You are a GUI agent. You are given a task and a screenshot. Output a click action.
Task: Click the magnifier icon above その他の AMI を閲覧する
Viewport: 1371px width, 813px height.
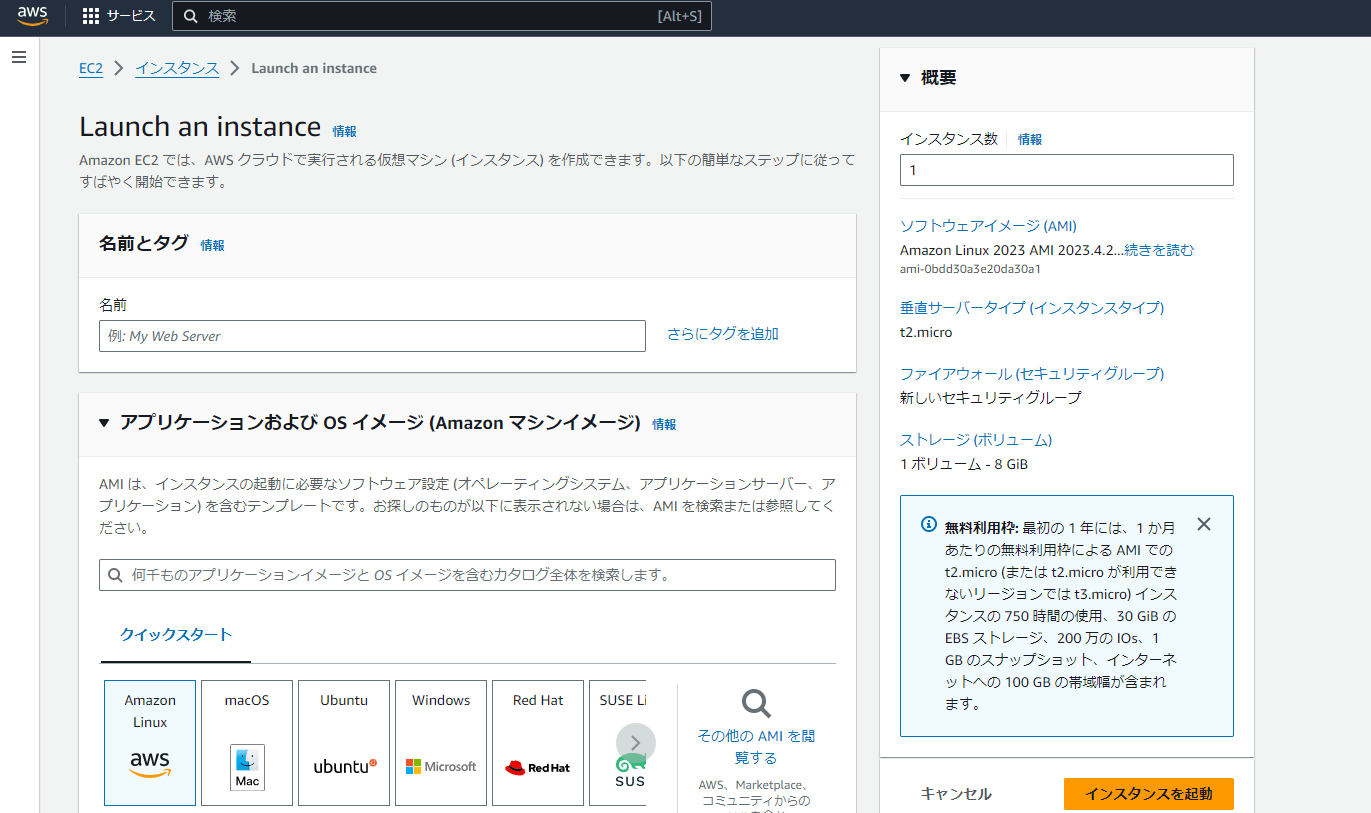(x=755, y=704)
